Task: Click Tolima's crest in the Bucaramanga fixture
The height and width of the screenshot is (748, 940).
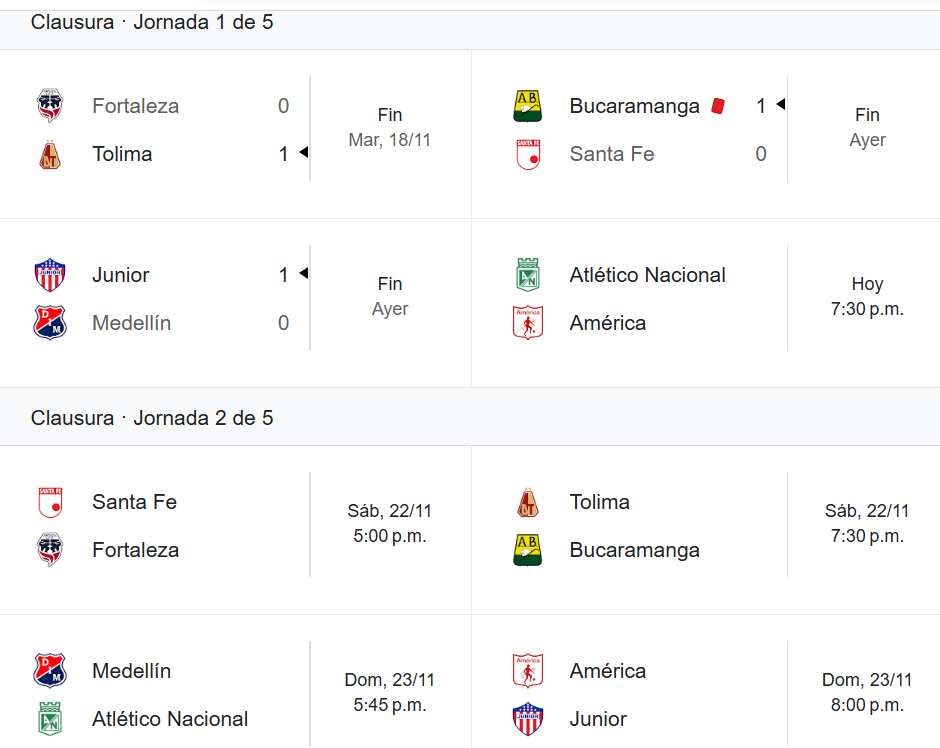Action: coord(527,501)
